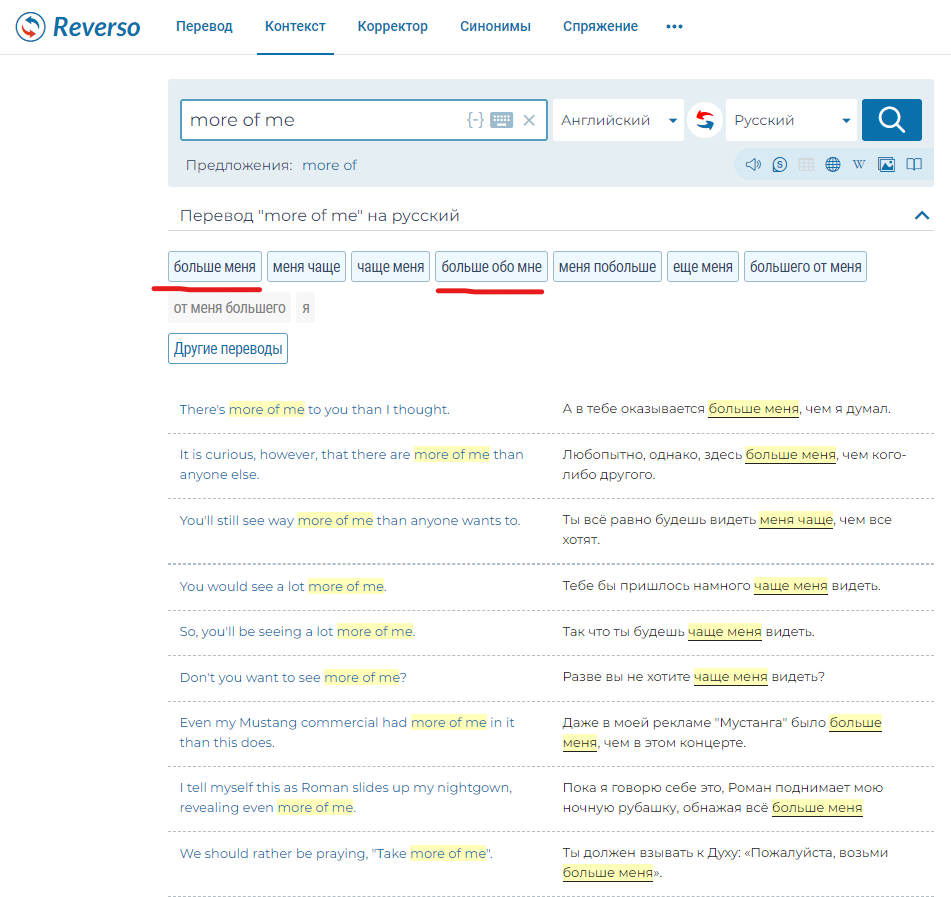
Task: Open the virtual keyboard icon
Action: tap(502, 120)
